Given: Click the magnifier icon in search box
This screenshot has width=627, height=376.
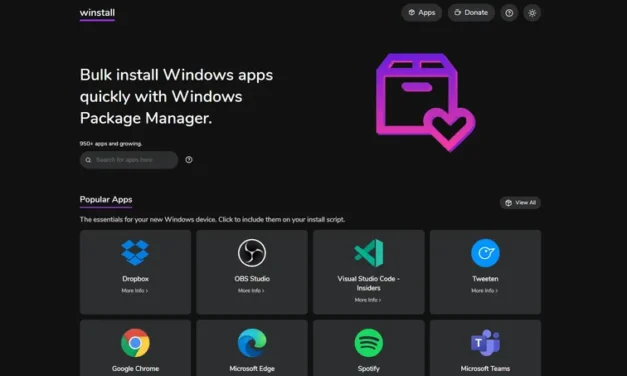Looking at the screenshot, I should (88, 160).
